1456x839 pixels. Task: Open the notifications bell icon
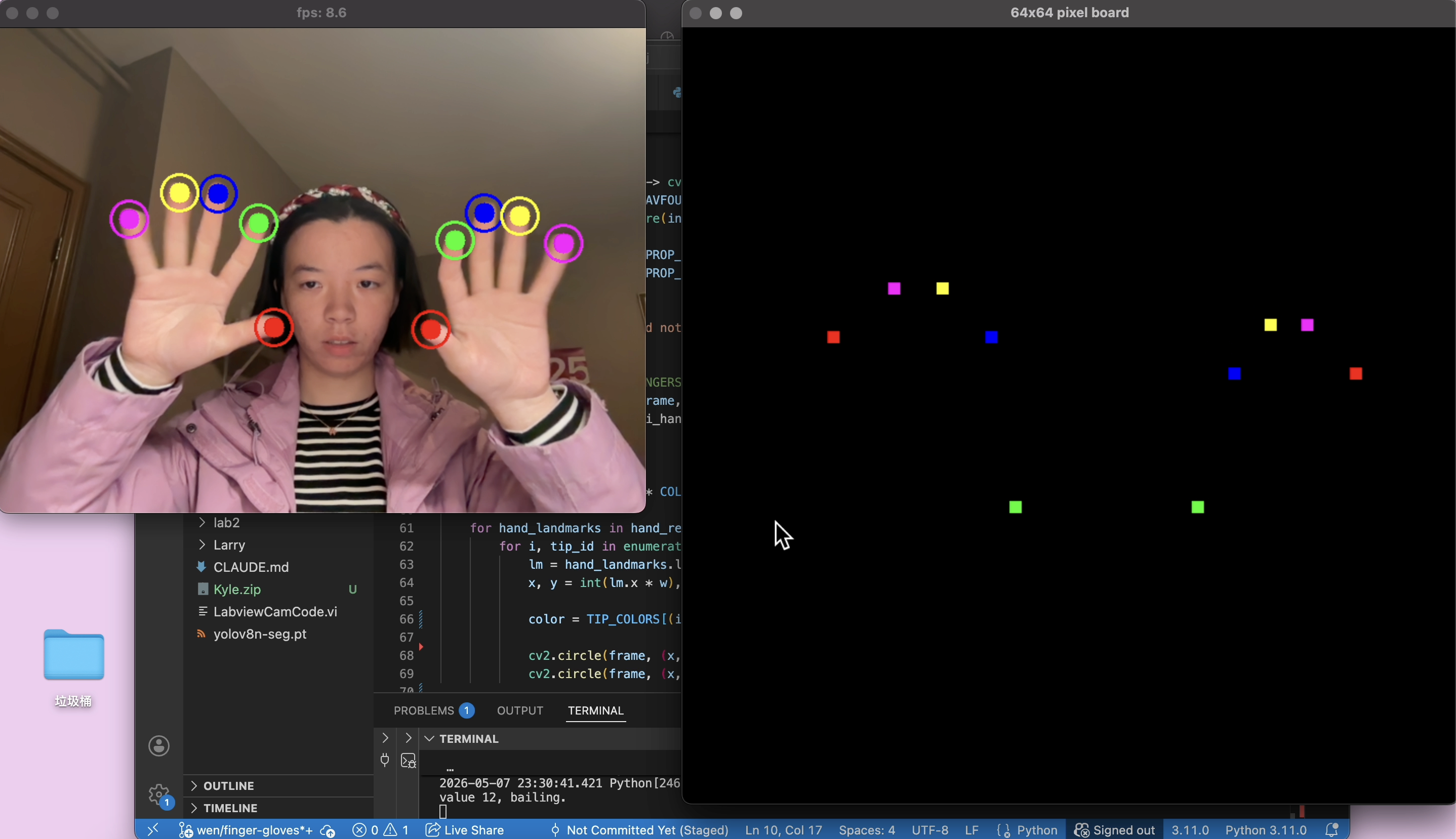click(x=1331, y=830)
